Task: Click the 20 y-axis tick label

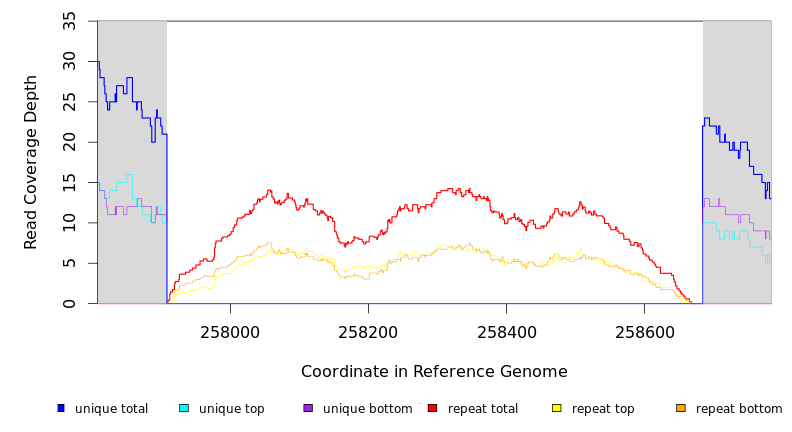Action: (70, 142)
